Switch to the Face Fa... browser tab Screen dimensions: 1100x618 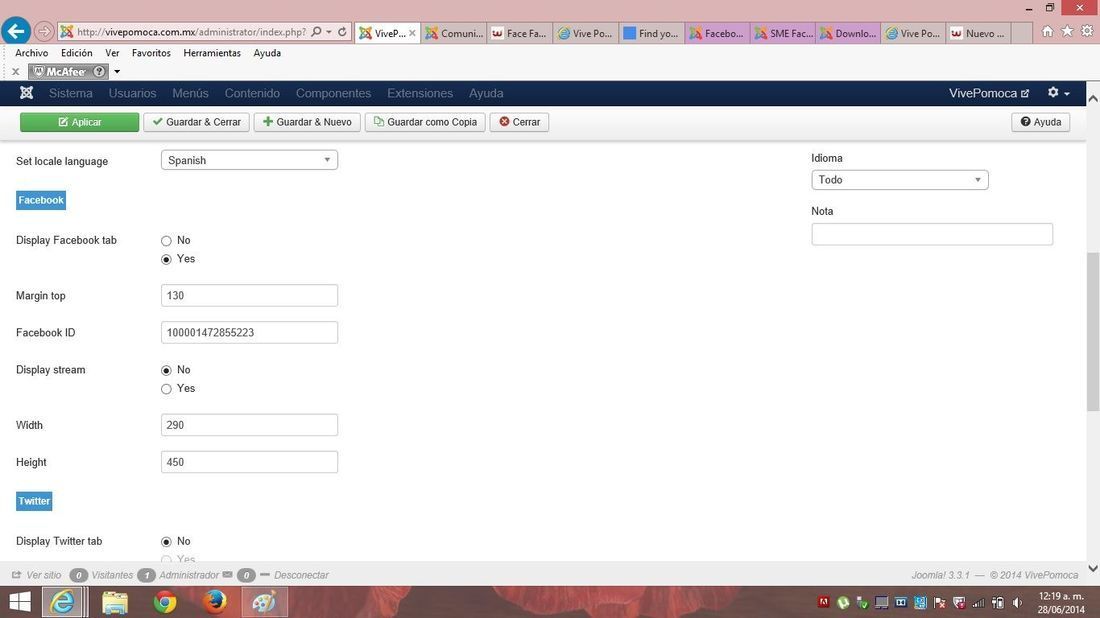pyautogui.click(x=519, y=33)
